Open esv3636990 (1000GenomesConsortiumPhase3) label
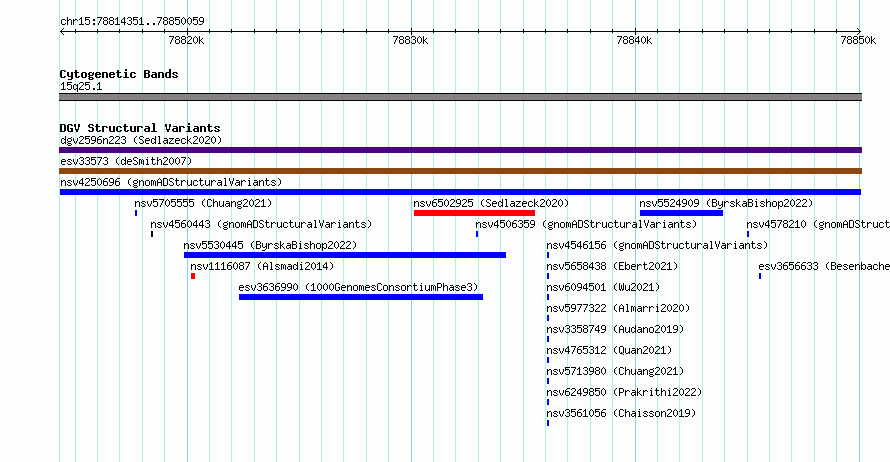Image resolution: width=890 pixels, height=462 pixels. tap(358, 287)
